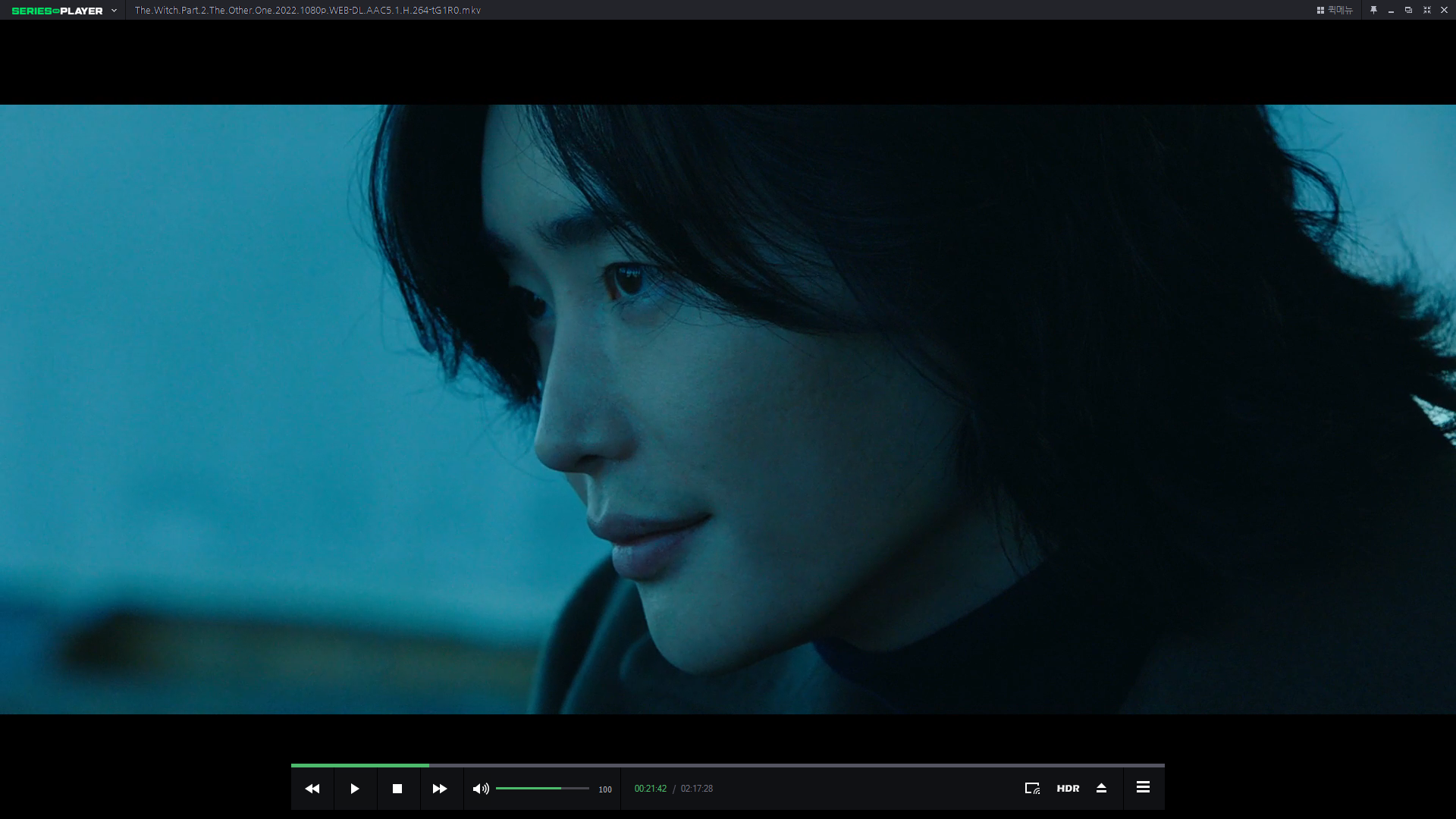Click the rewind button
The width and height of the screenshot is (1456, 819).
(x=312, y=789)
